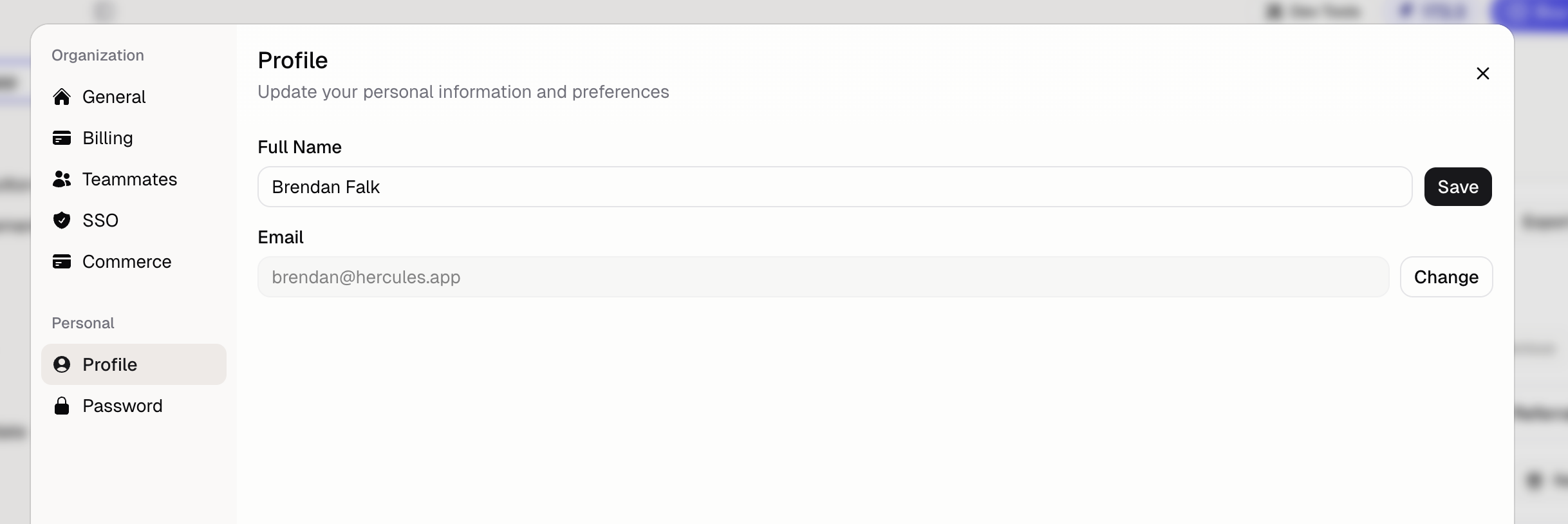Click the user icon beside Profile

coord(62,364)
